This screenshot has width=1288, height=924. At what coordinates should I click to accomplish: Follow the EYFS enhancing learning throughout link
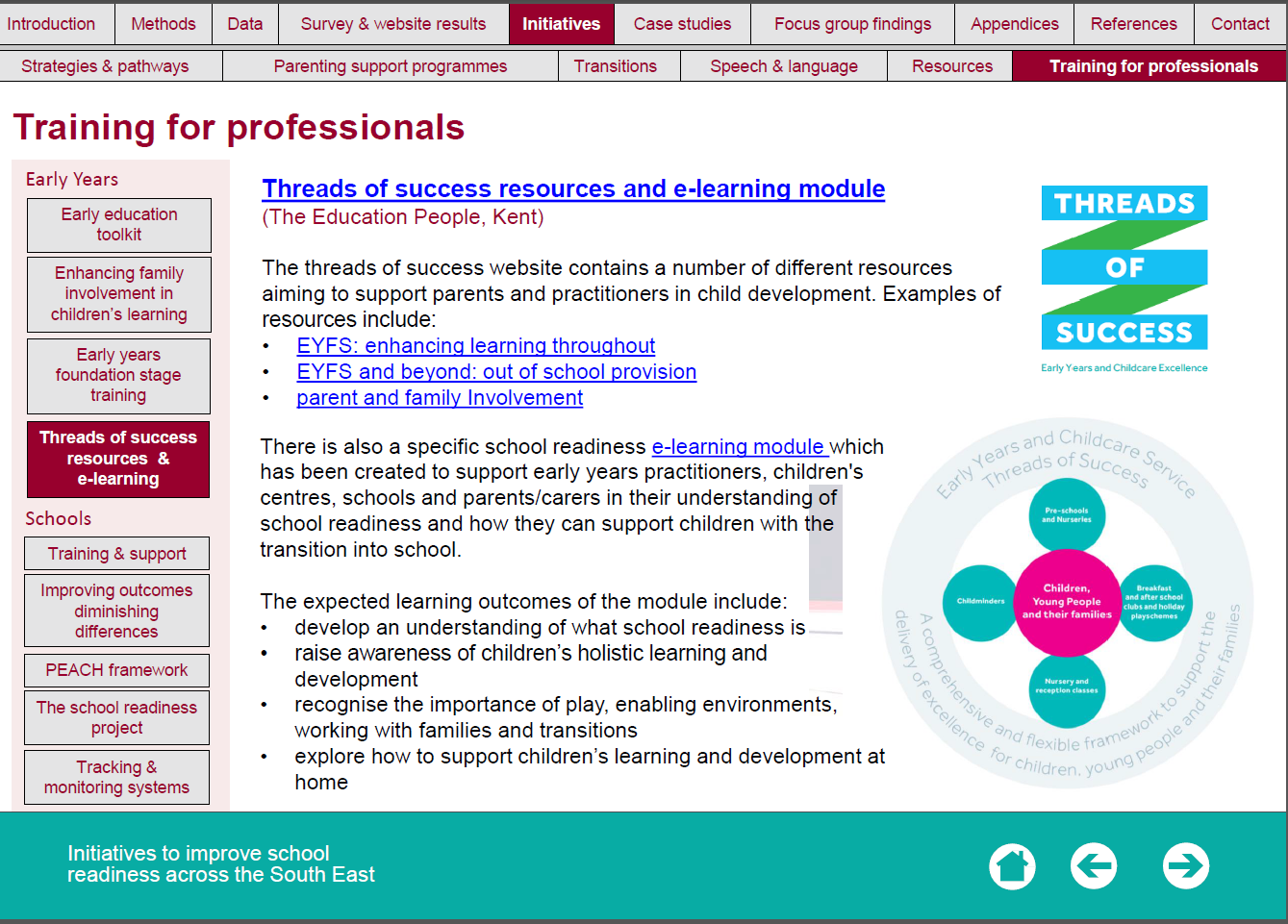(x=475, y=346)
